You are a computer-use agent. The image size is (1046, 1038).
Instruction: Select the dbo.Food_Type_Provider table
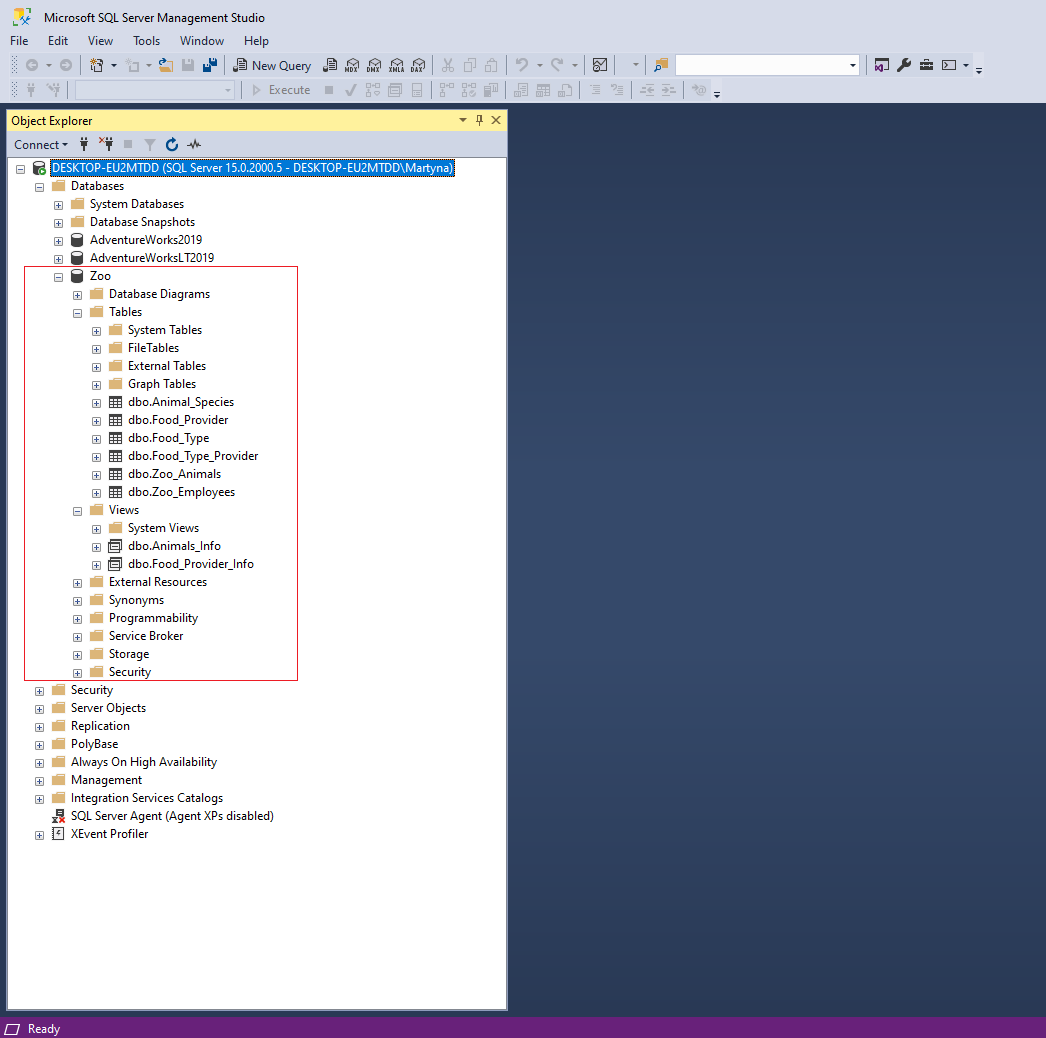193,456
